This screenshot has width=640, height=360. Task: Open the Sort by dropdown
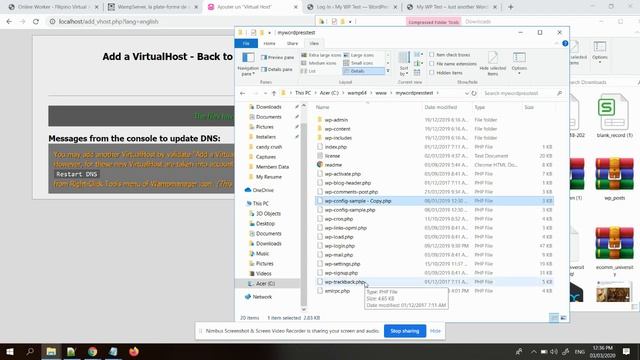tap(404, 64)
